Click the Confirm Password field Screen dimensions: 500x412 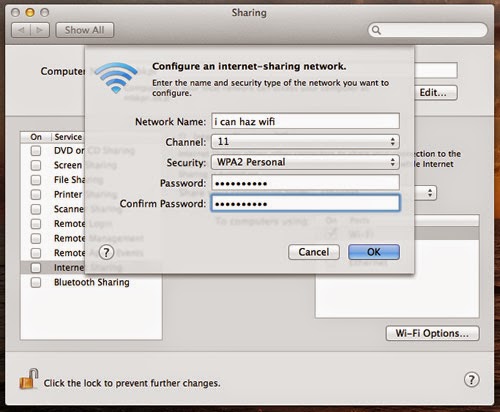click(x=305, y=203)
